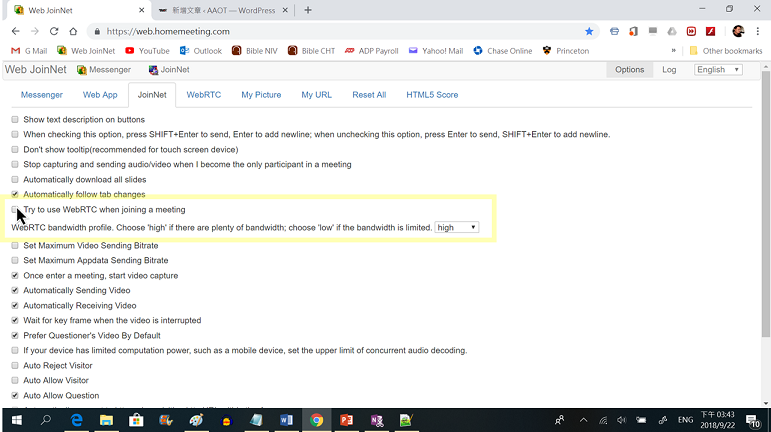Click the Log button
Viewport: 771px width, 432px height.
(x=669, y=70)
